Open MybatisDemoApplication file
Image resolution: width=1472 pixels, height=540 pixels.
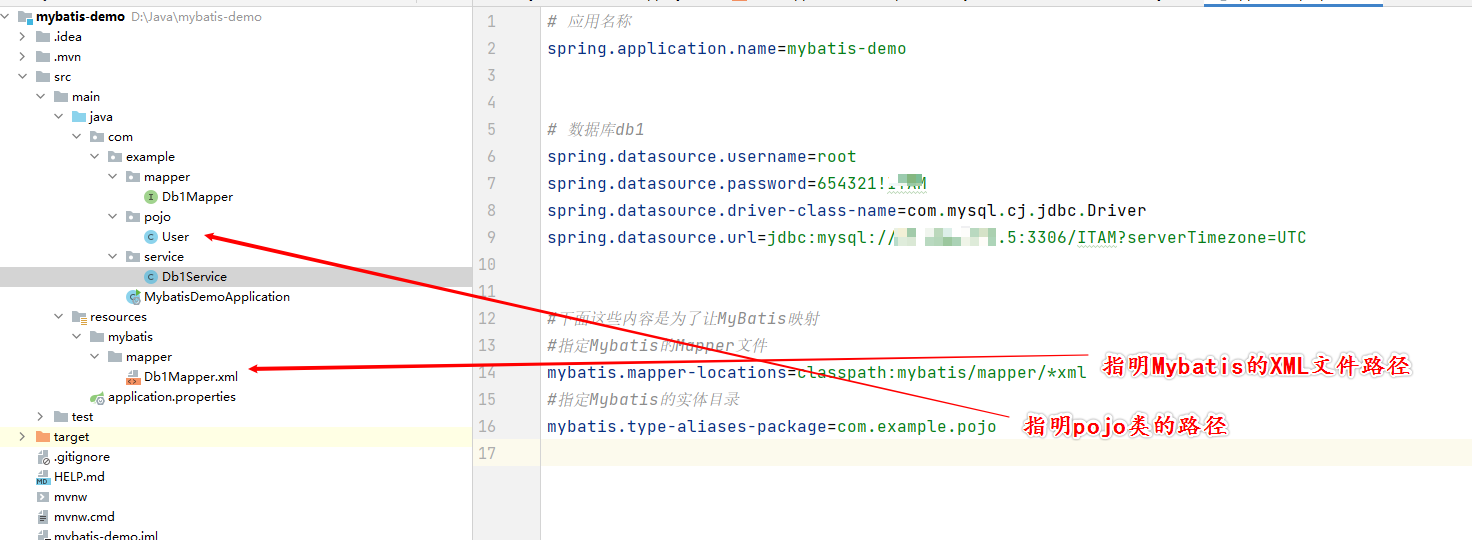(x=217, y=297)
